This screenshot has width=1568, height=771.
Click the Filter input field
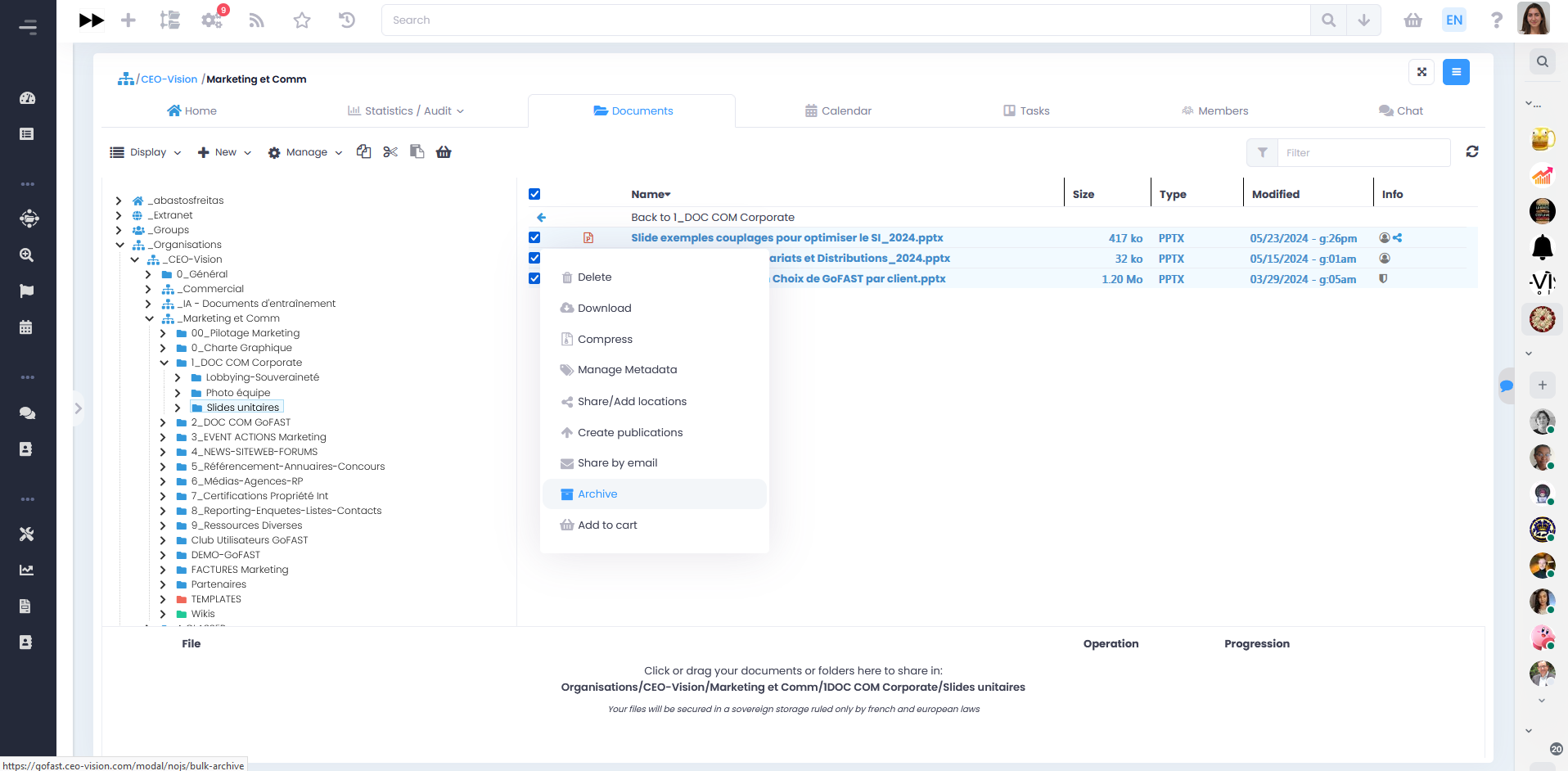click(x=1363, y=153)
